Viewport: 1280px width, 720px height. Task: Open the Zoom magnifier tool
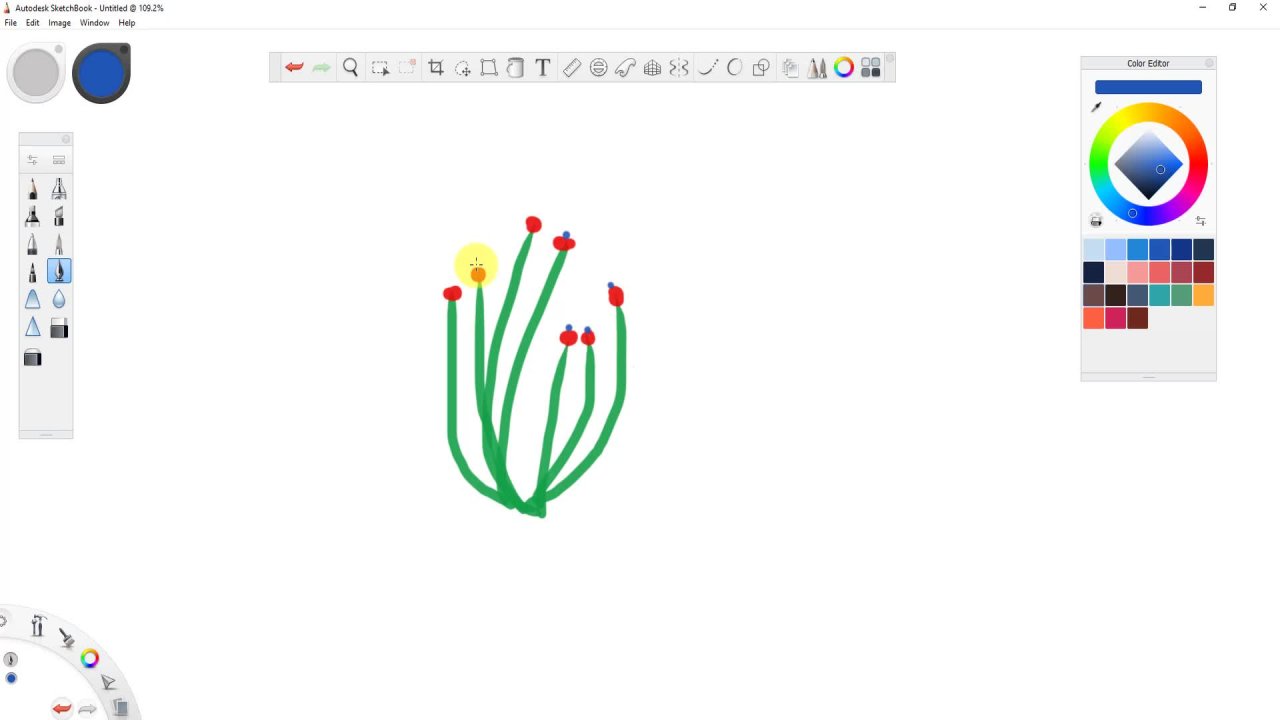click(x=351, y=68)
